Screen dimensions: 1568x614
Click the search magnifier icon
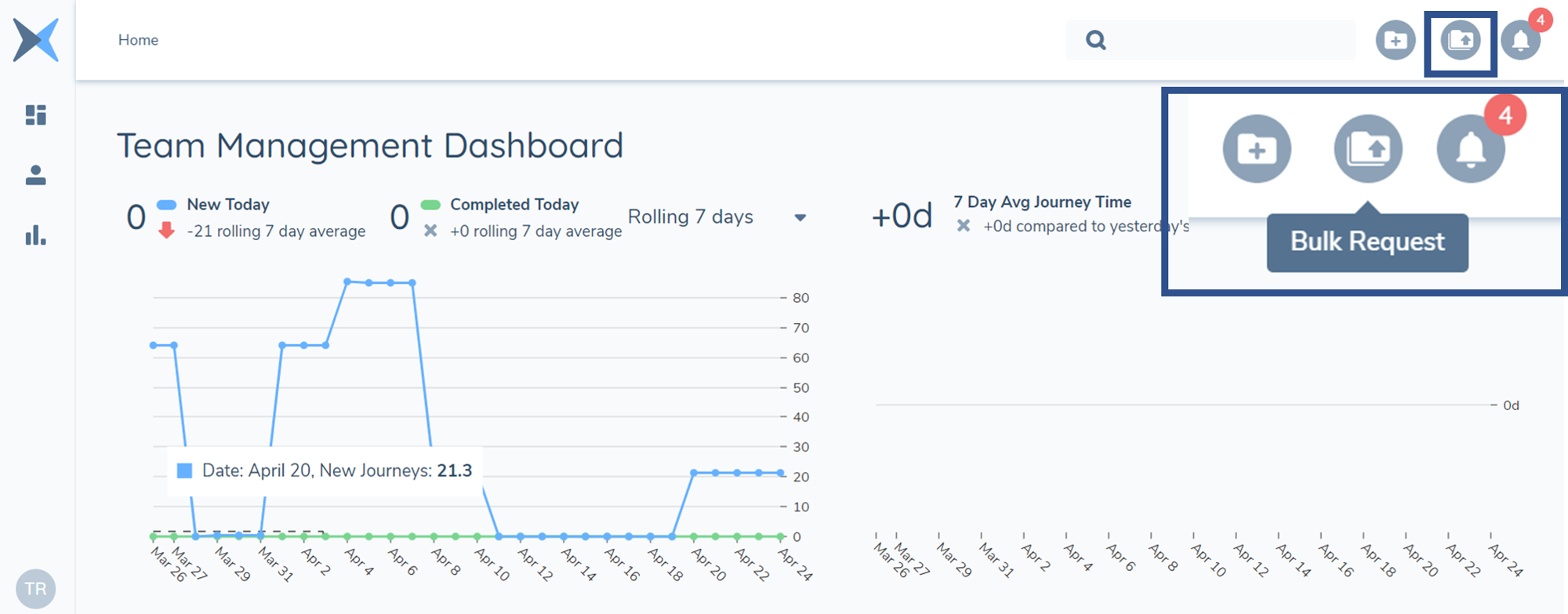[x=1096, y=40]
